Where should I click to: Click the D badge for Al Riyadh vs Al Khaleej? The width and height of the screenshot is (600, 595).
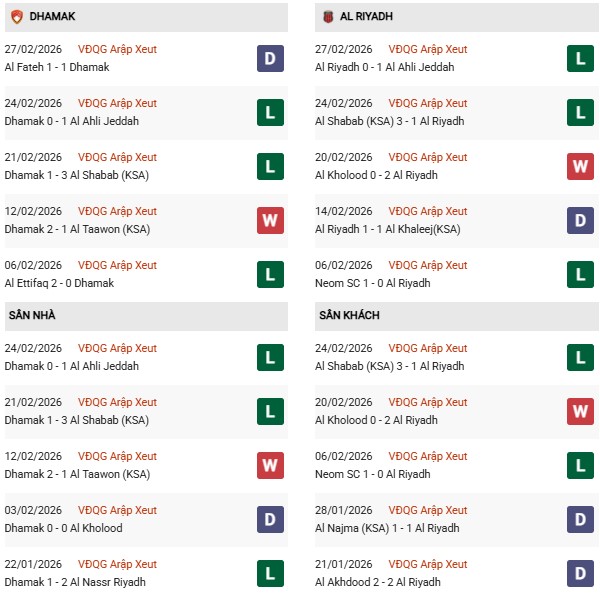pos(580,220)
